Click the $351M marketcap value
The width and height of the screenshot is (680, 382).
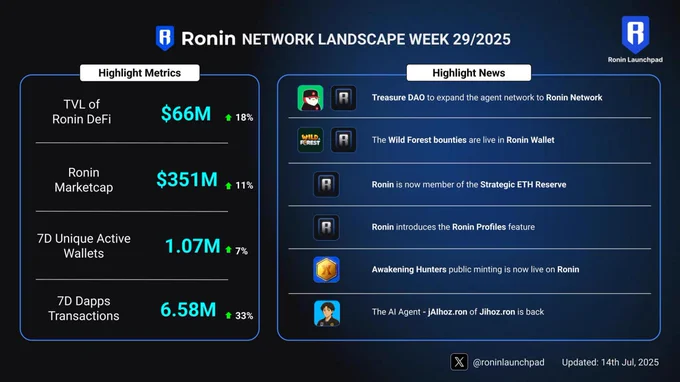click(187, 179)
